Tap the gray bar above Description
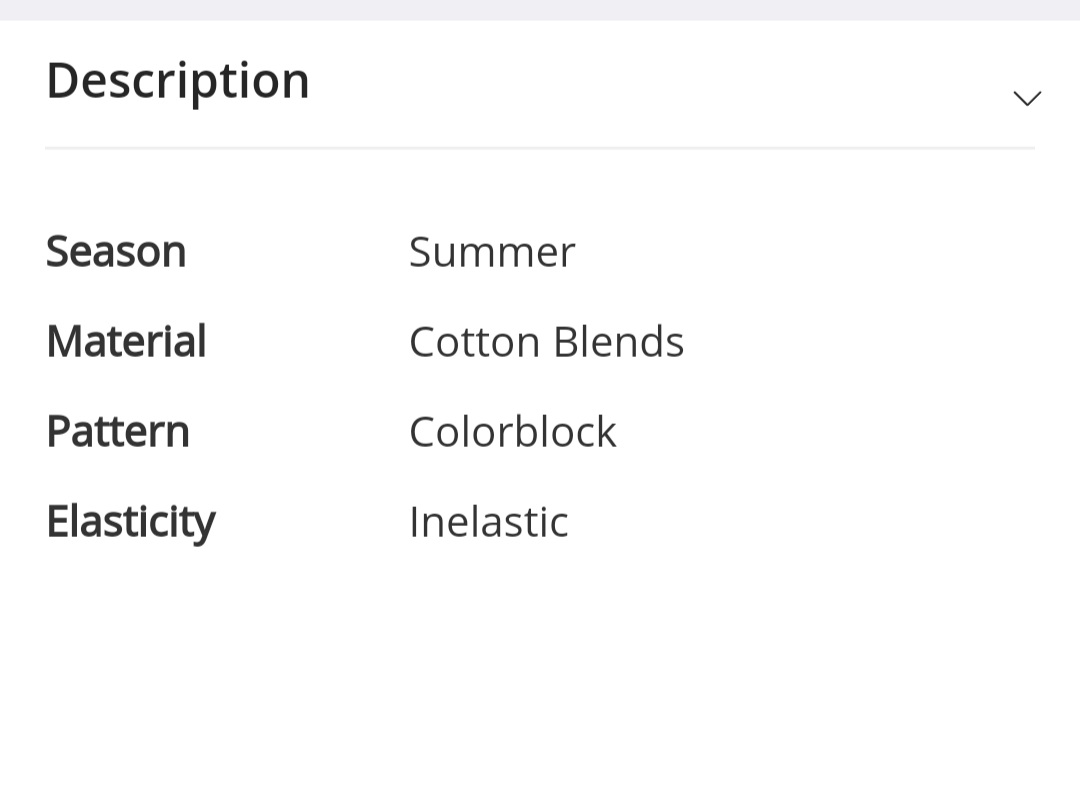Viewport: 1080px width, 790px height. click(x=540, y=9)
